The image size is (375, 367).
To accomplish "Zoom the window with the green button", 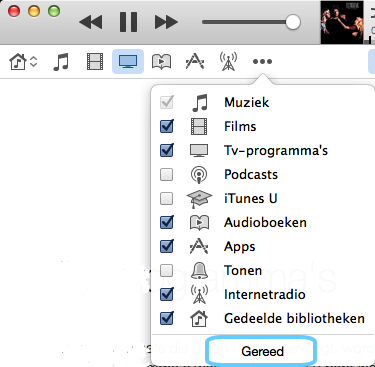I will click(x=54, y=11).
